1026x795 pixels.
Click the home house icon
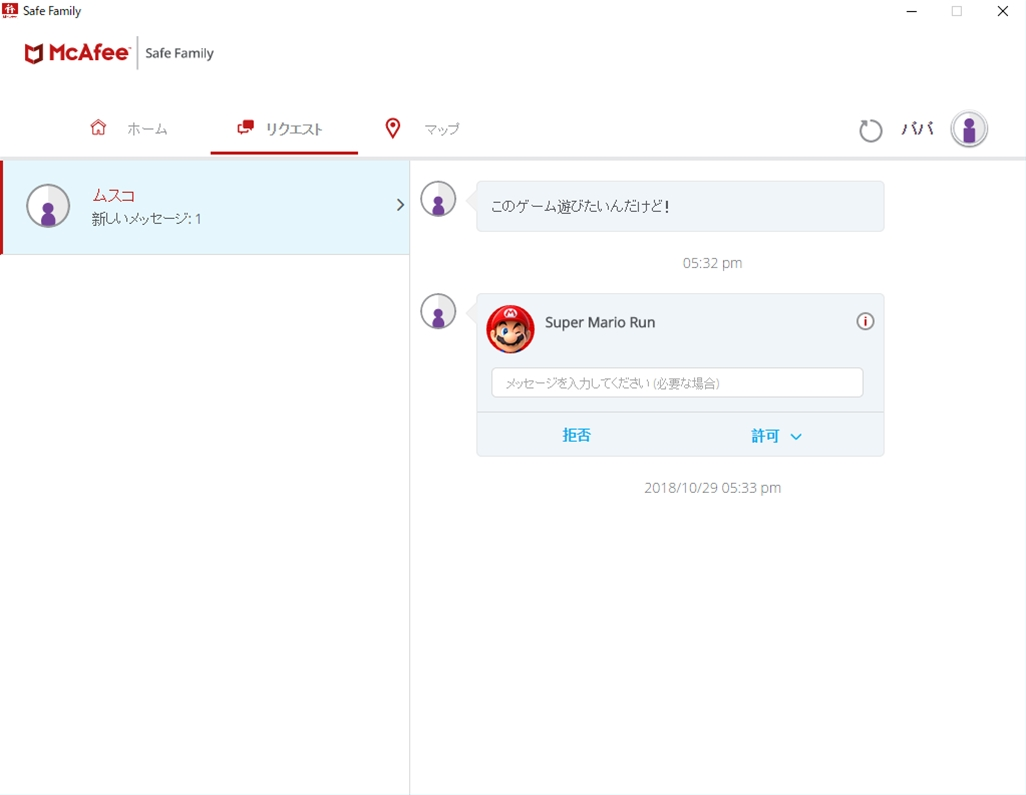pos(98,127)
